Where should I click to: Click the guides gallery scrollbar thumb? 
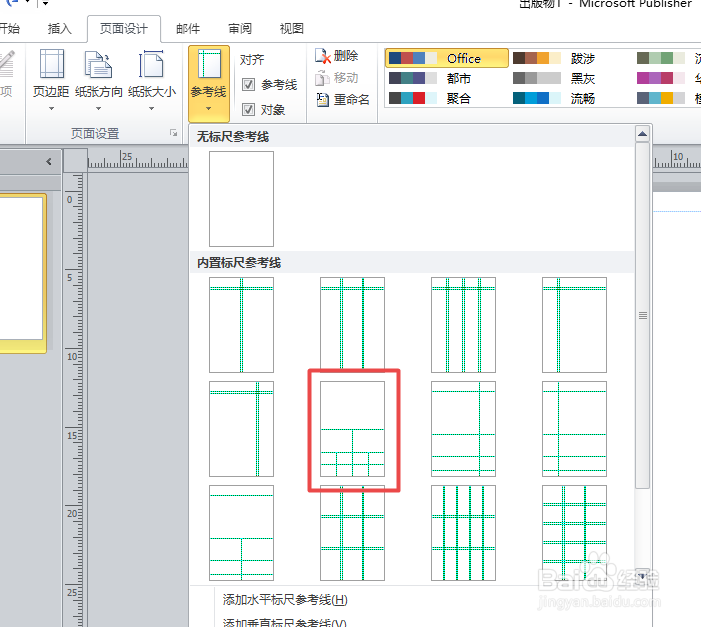(642, 316)
